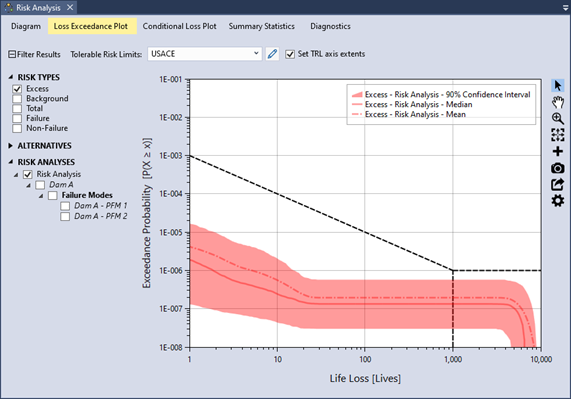This screenshot has width=571, height=399.
Task: Select the pointer tool in plot toolbar
Action: pos(558,86)
